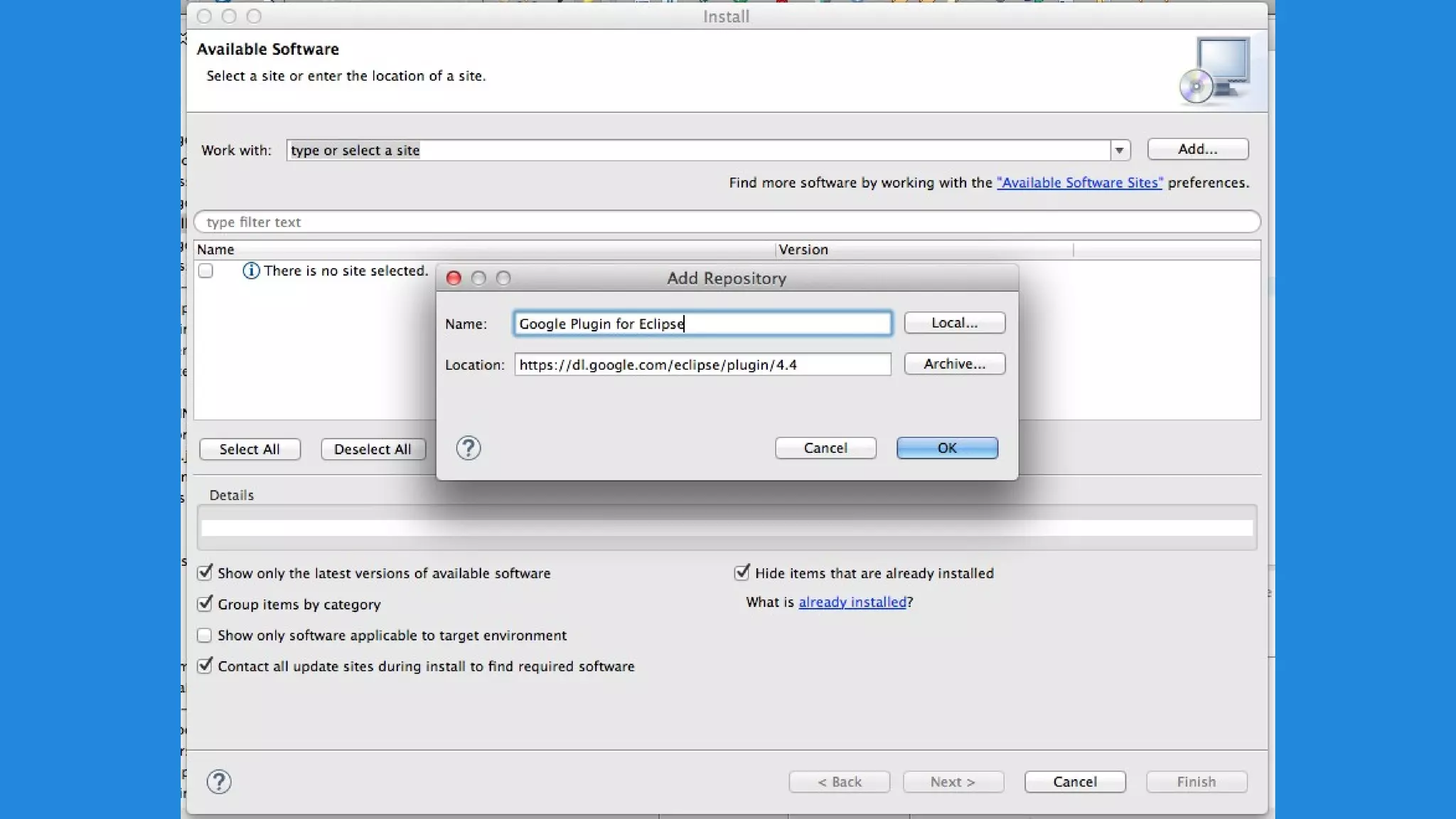The height and width of the screenshot is (819, 1456).
Task: Enable software applicable to target environment option
Action: [x=205, y=636]
